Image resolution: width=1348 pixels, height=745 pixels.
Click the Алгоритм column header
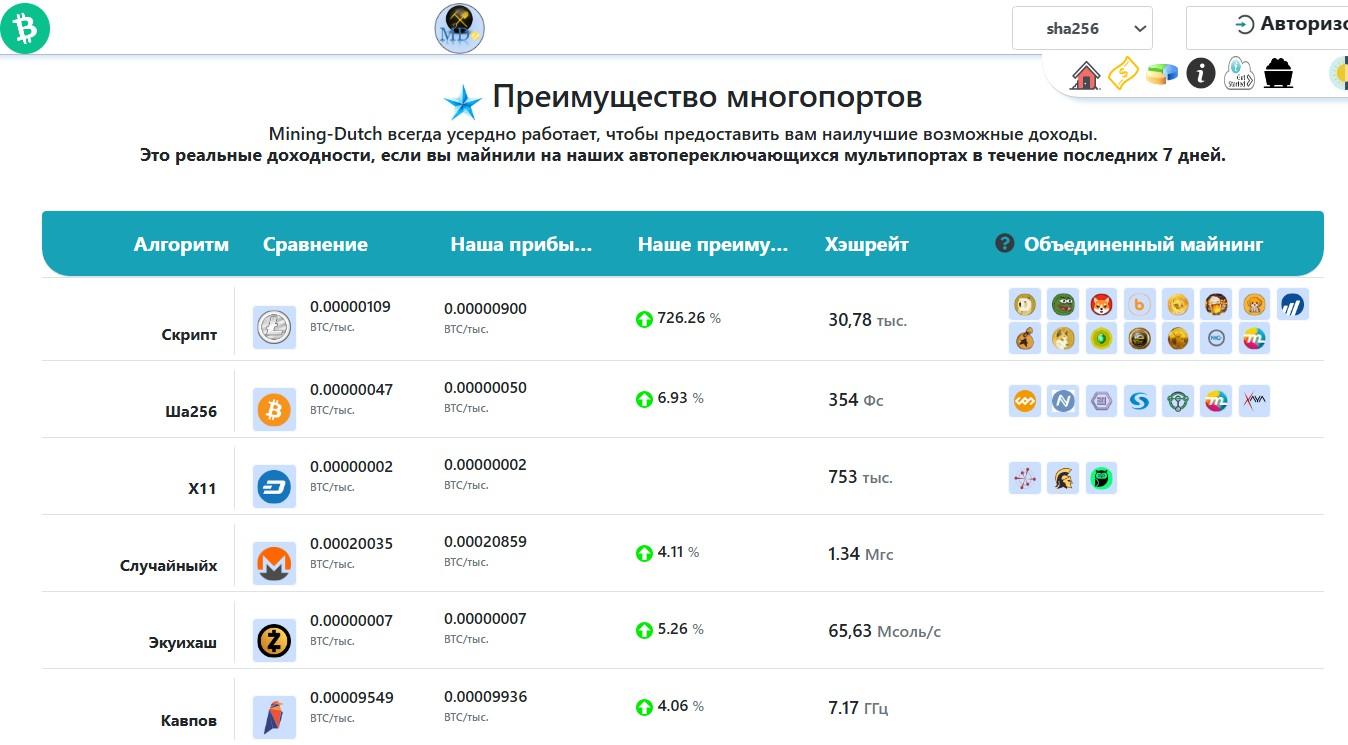(181, 244)
